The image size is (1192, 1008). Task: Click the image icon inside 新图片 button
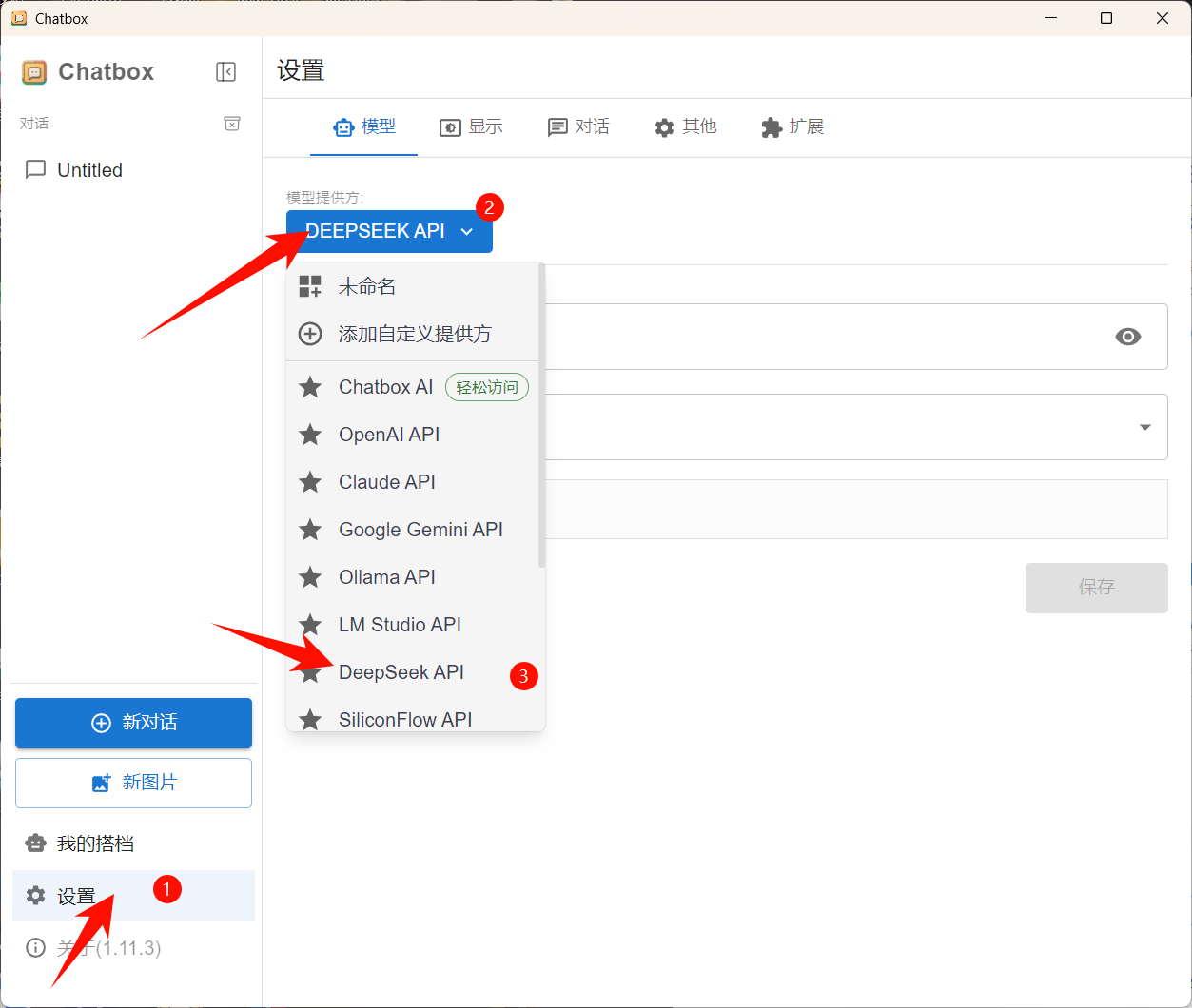pyautogui.click(x=101, y=783)
